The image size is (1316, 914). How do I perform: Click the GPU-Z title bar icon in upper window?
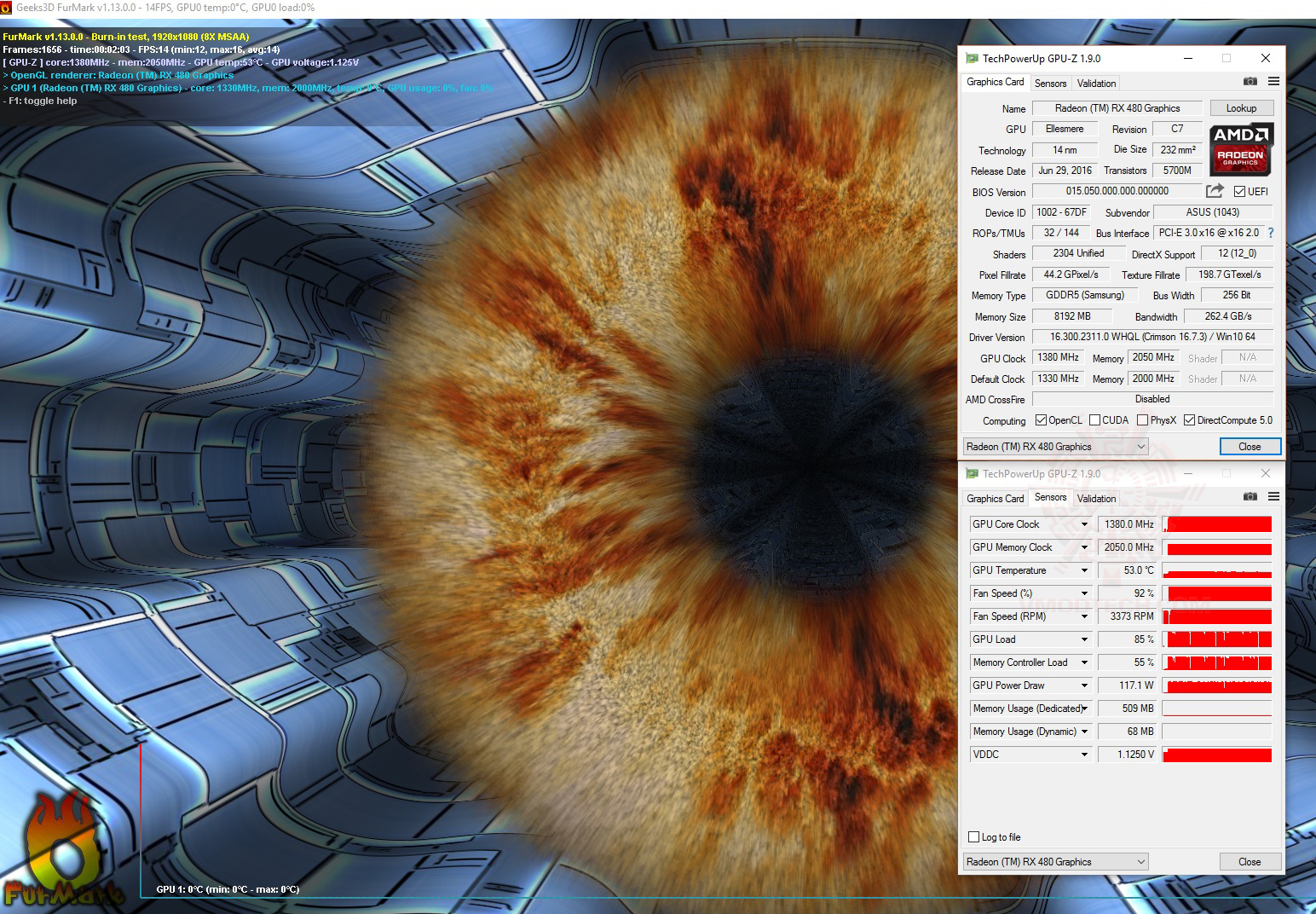point(972,58)
